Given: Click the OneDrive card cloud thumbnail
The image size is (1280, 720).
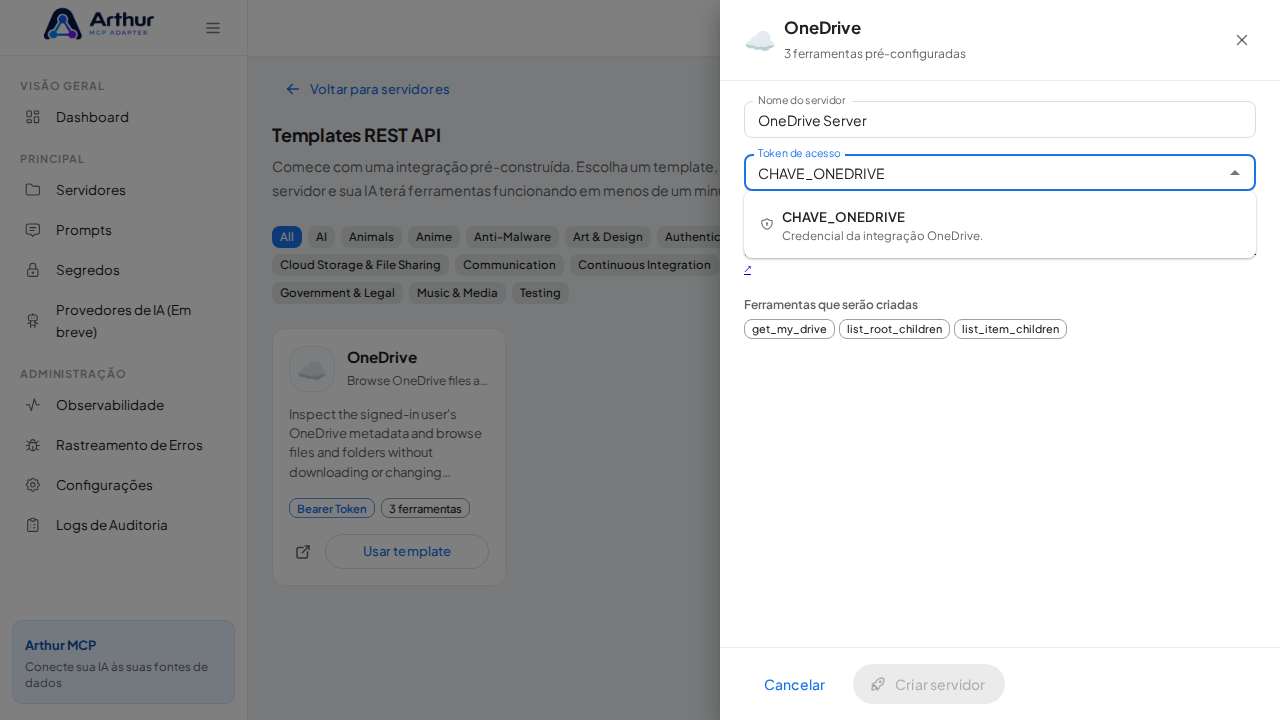Looking at the screenshot, I should [312, 369].
